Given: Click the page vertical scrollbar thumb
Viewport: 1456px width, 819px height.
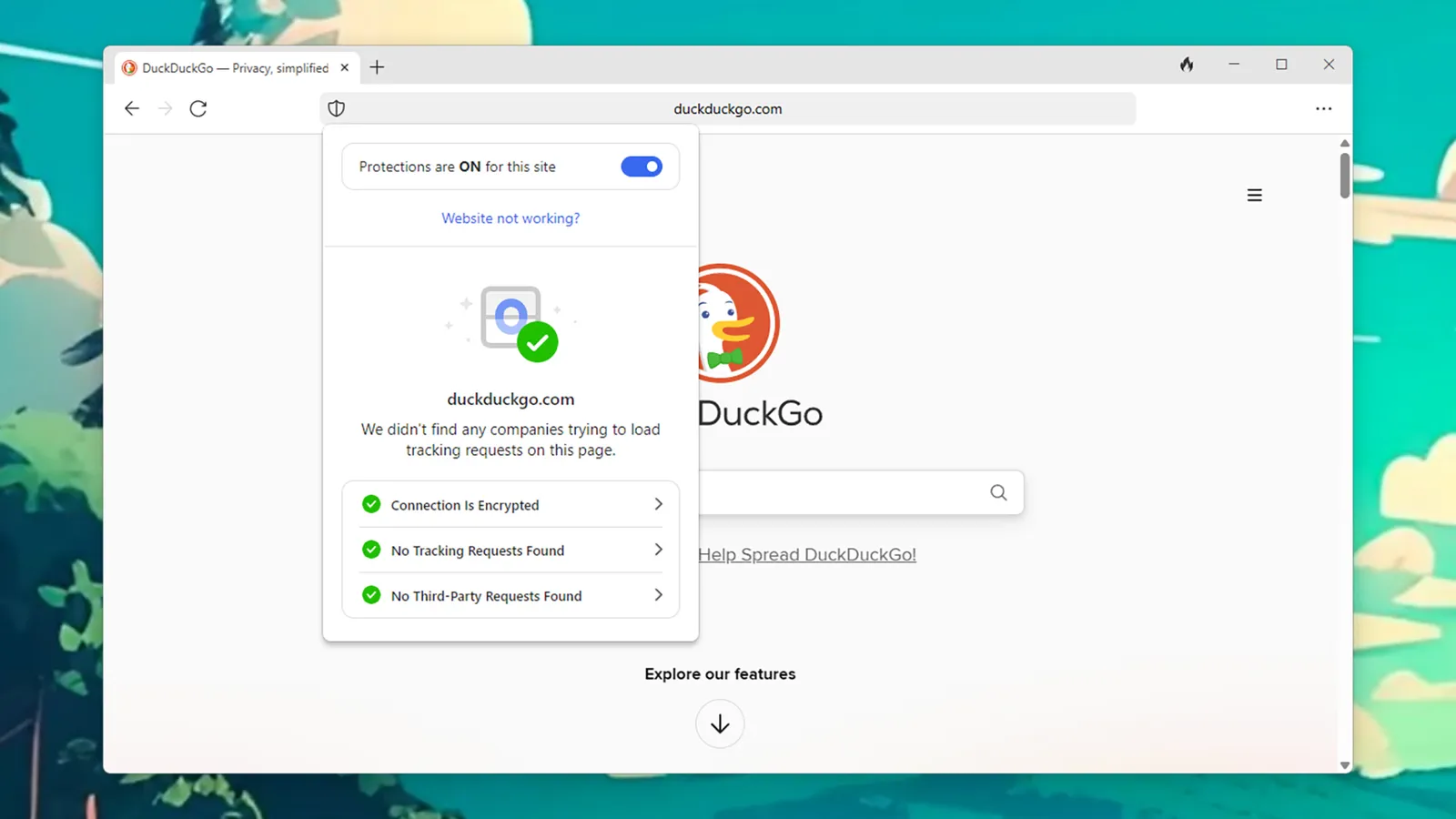Looking at the screenshot, I should point(1344,175).
